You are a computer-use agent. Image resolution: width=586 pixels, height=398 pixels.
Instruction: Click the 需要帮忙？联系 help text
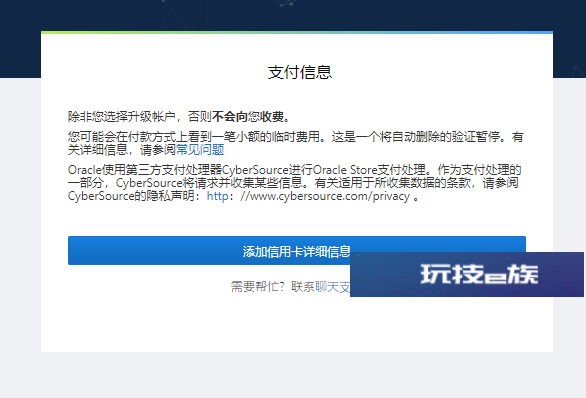pos(273,287)
